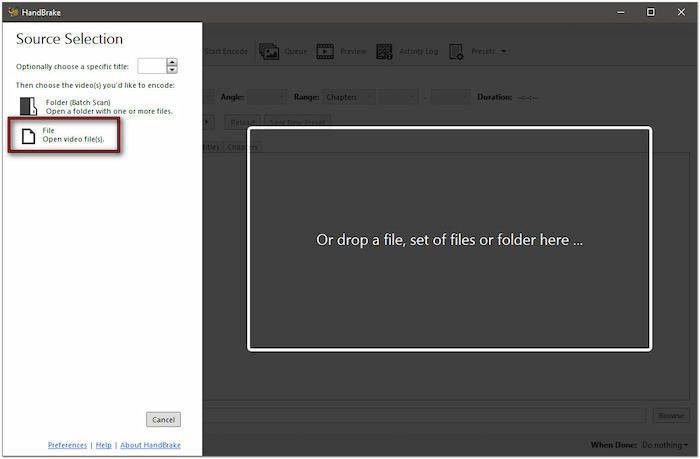Open the Angle dropdown

coord(267,97)
